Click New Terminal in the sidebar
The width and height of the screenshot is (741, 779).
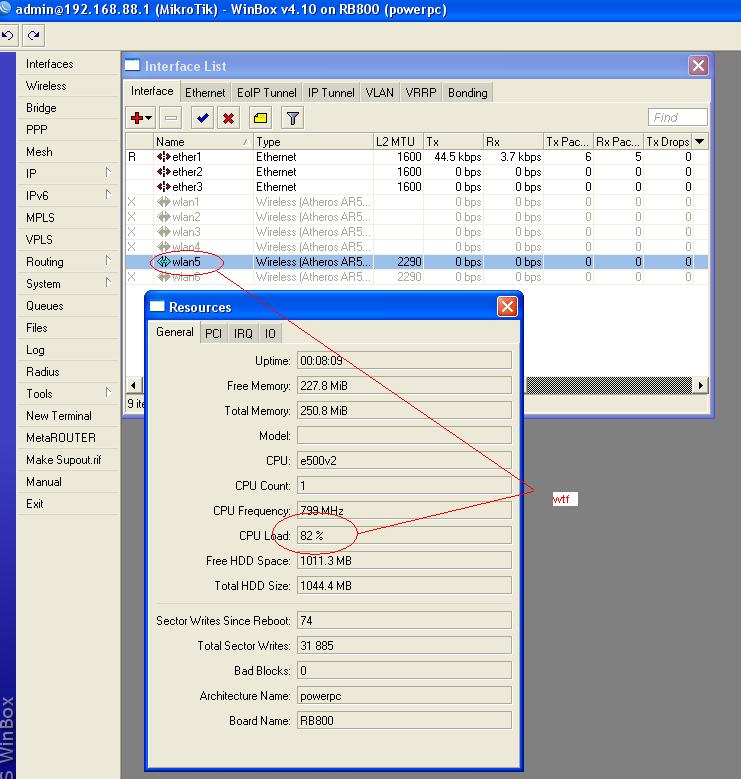point(58,416)
